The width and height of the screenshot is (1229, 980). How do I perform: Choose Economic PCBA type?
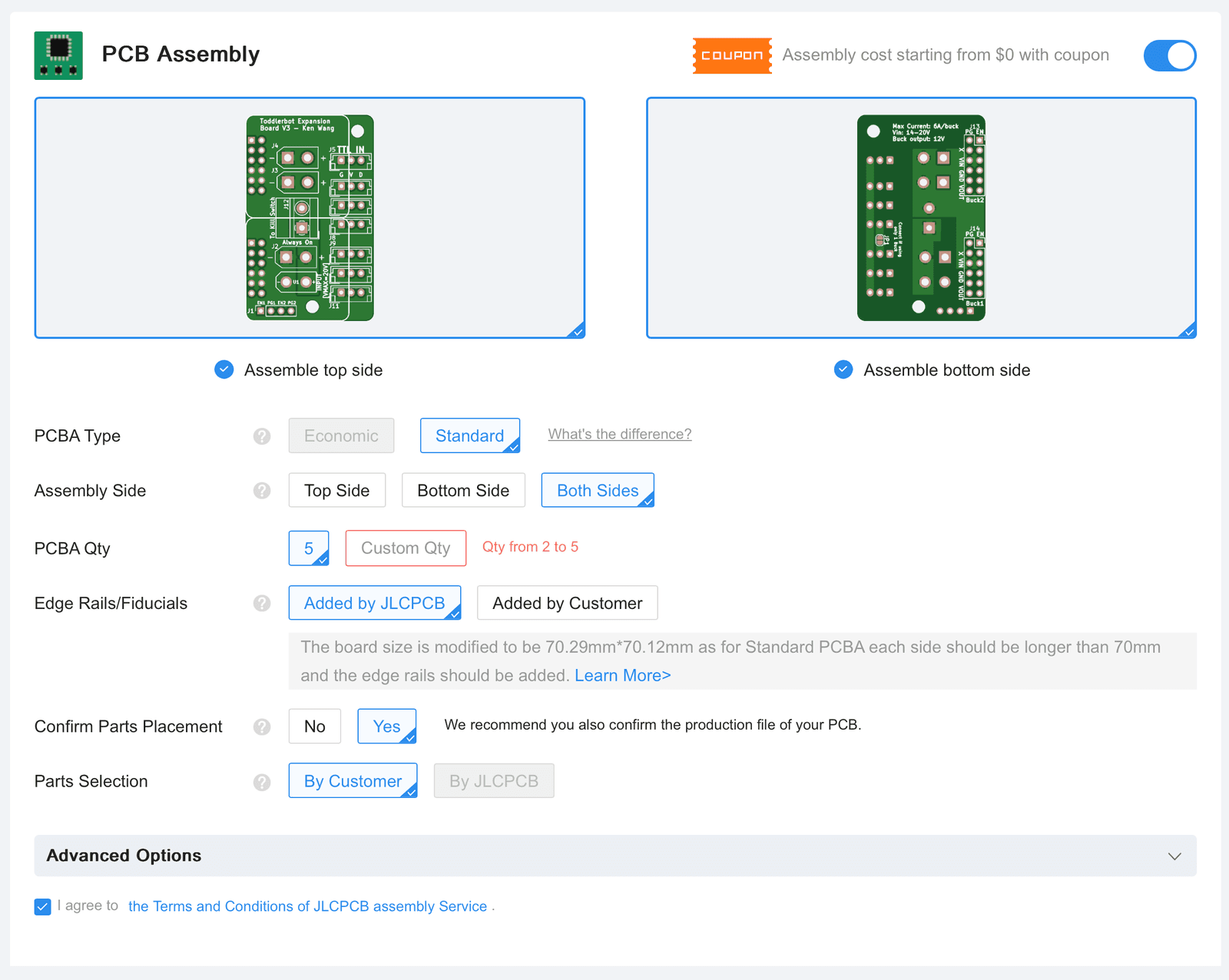pyautogui.click(x=341, y=435)
